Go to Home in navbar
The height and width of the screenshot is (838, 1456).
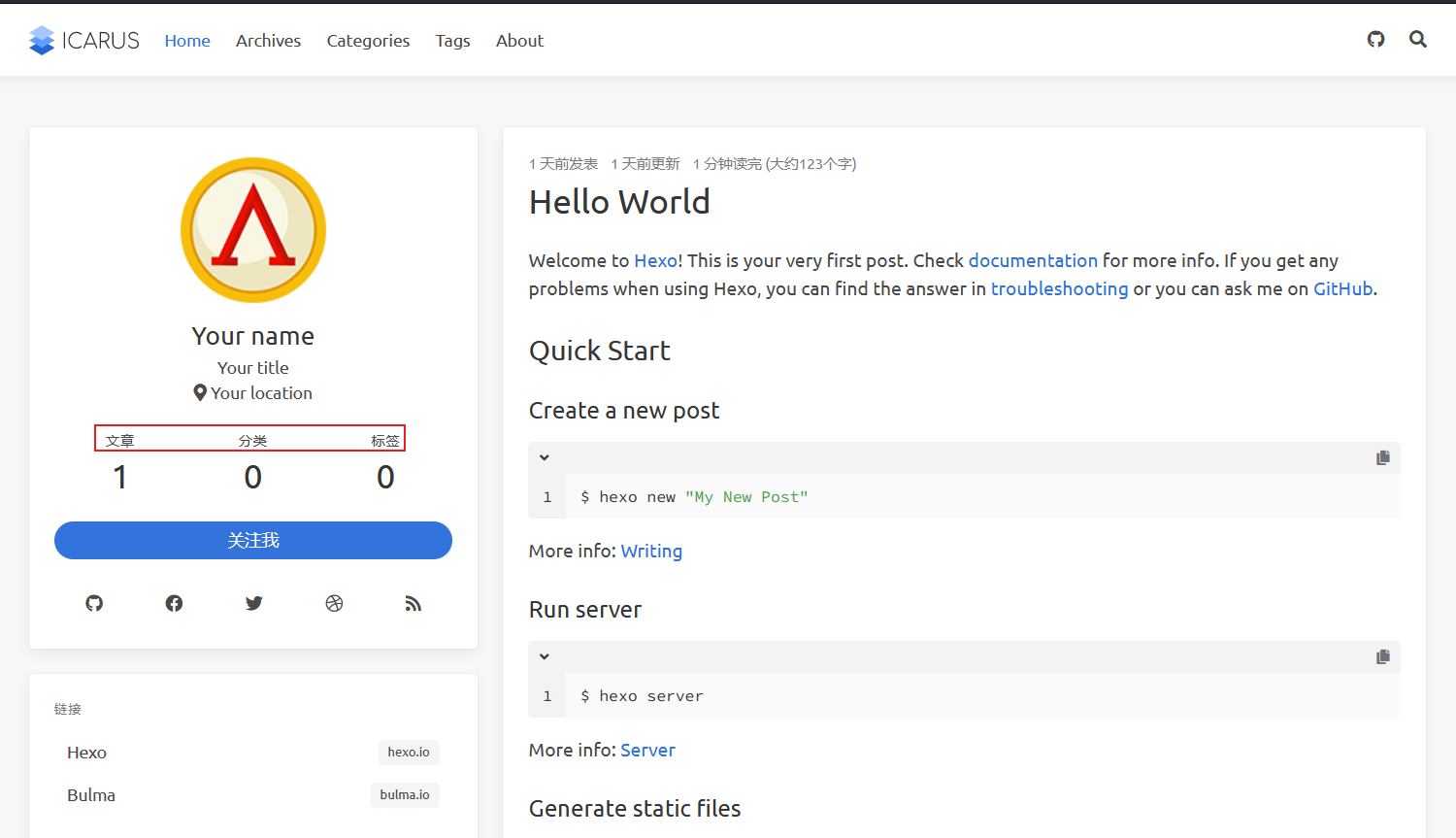[187, 41]
